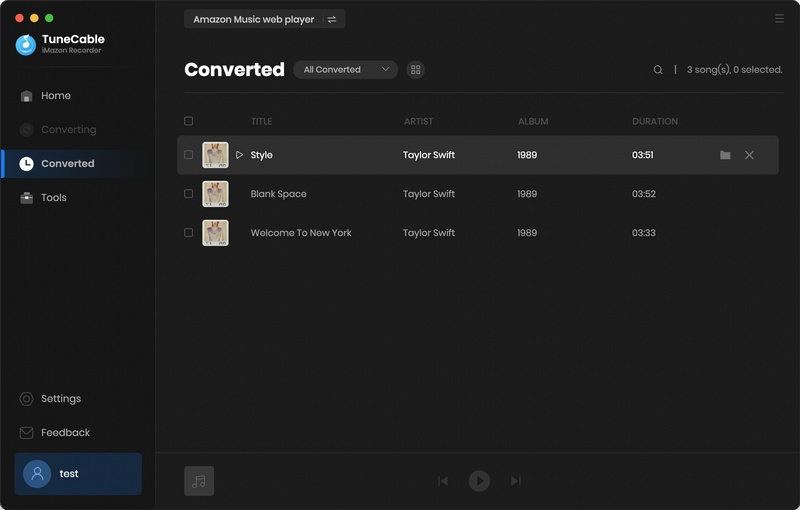Viewport: 800px width, 510px height.
Task: Check the Welcome To New York checkbox
Action: [x=188, y=233]
